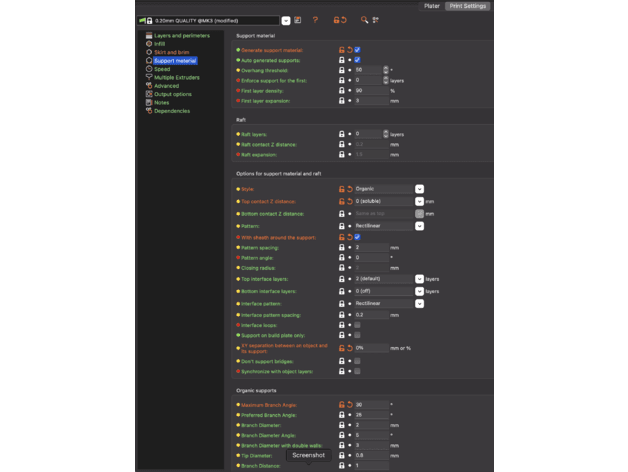
Task: Toggle Generate support material checkbox
Action: point(357,50)
